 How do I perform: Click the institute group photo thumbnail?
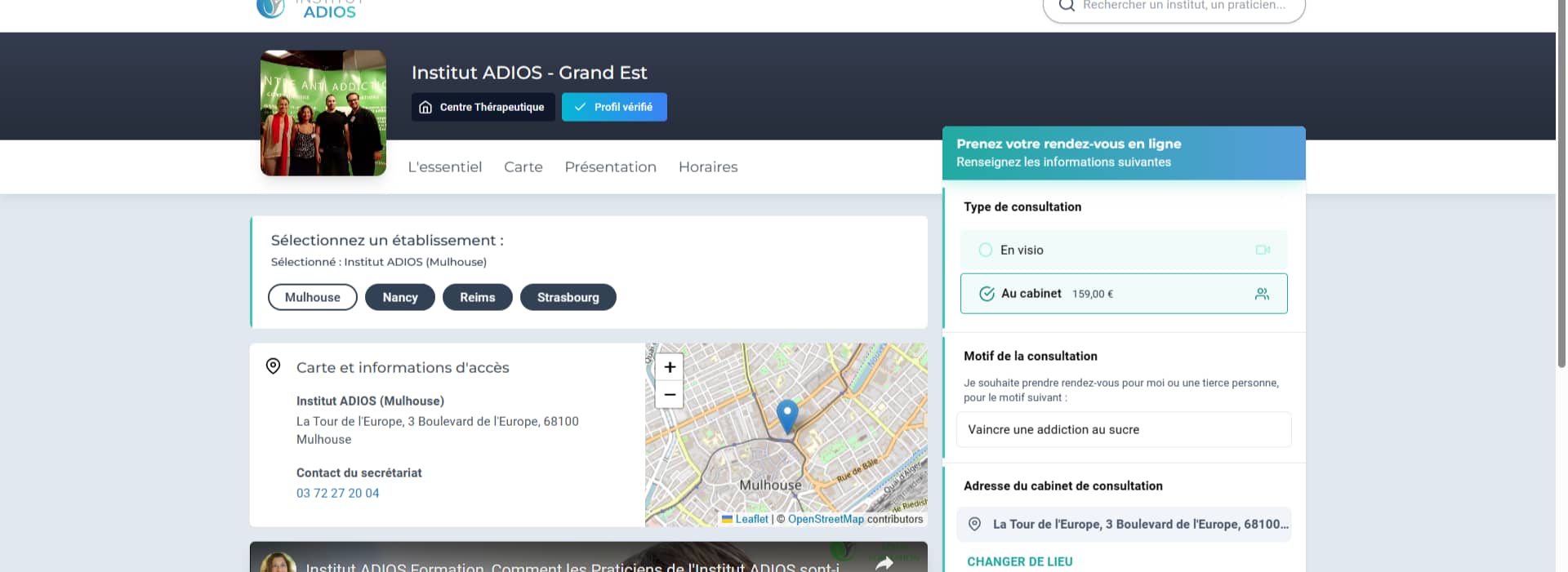323,113
